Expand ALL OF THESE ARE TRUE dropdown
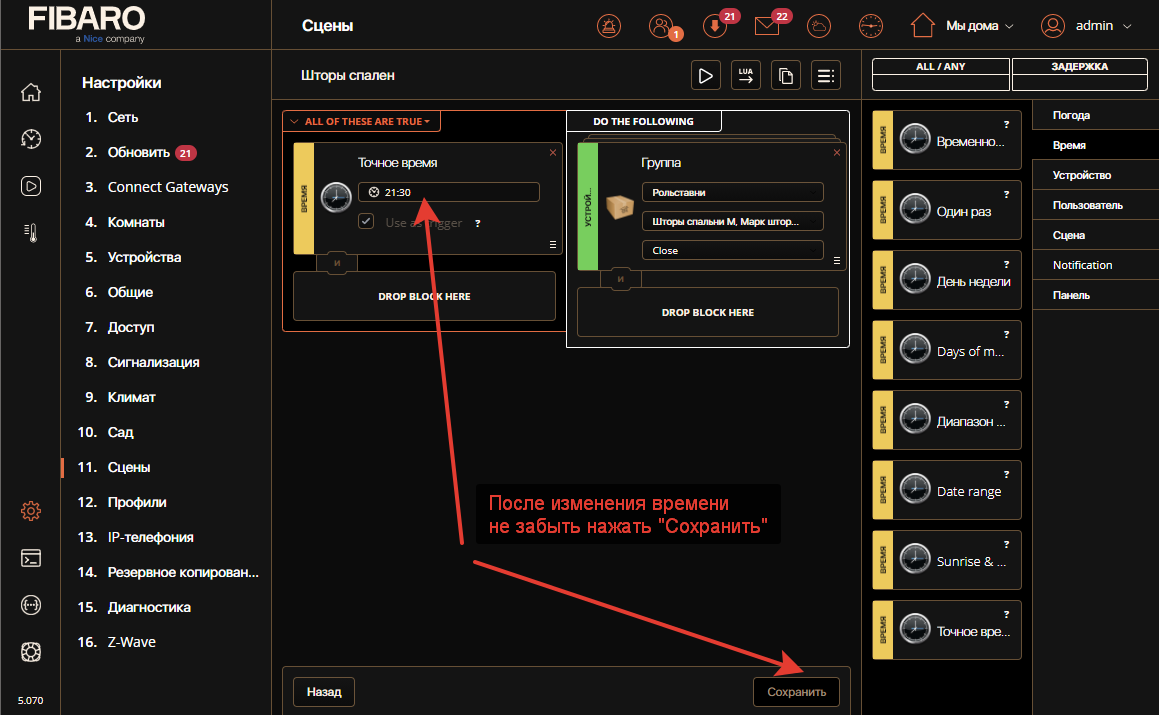Screen dimensions: 1159x715 click(361, 121)
